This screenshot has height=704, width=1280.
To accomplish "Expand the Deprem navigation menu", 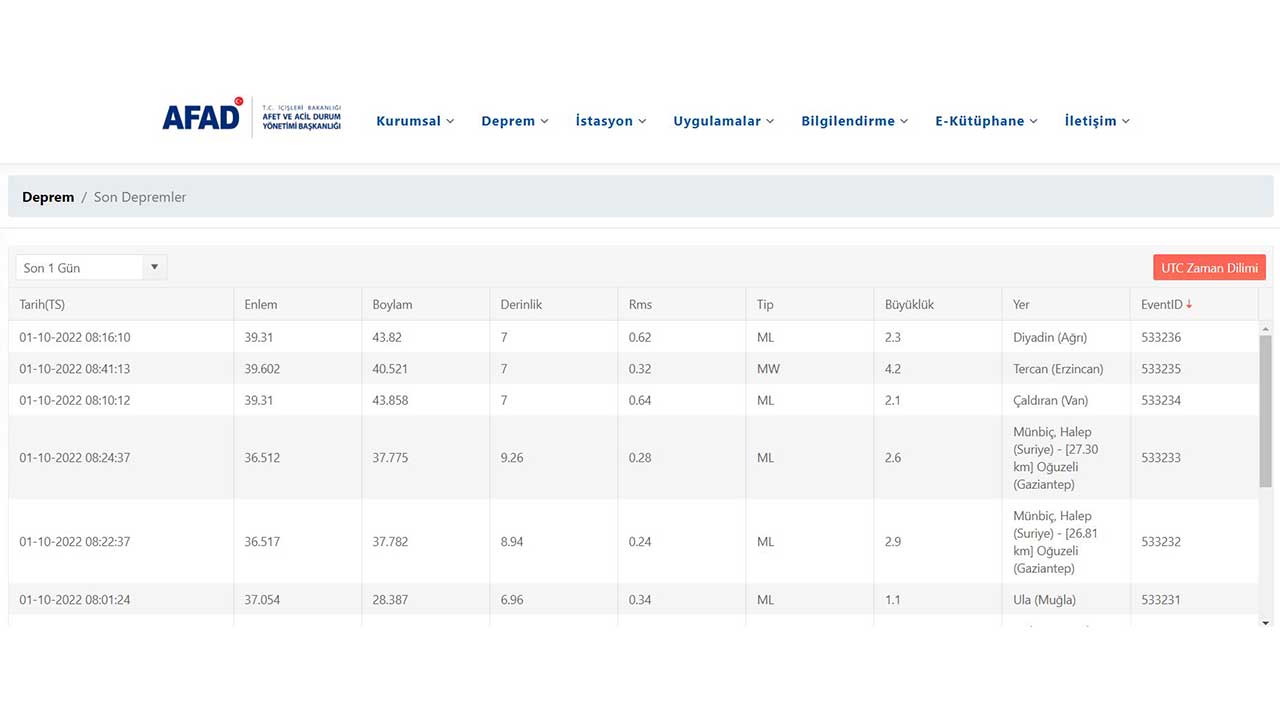I will point(514,121).
